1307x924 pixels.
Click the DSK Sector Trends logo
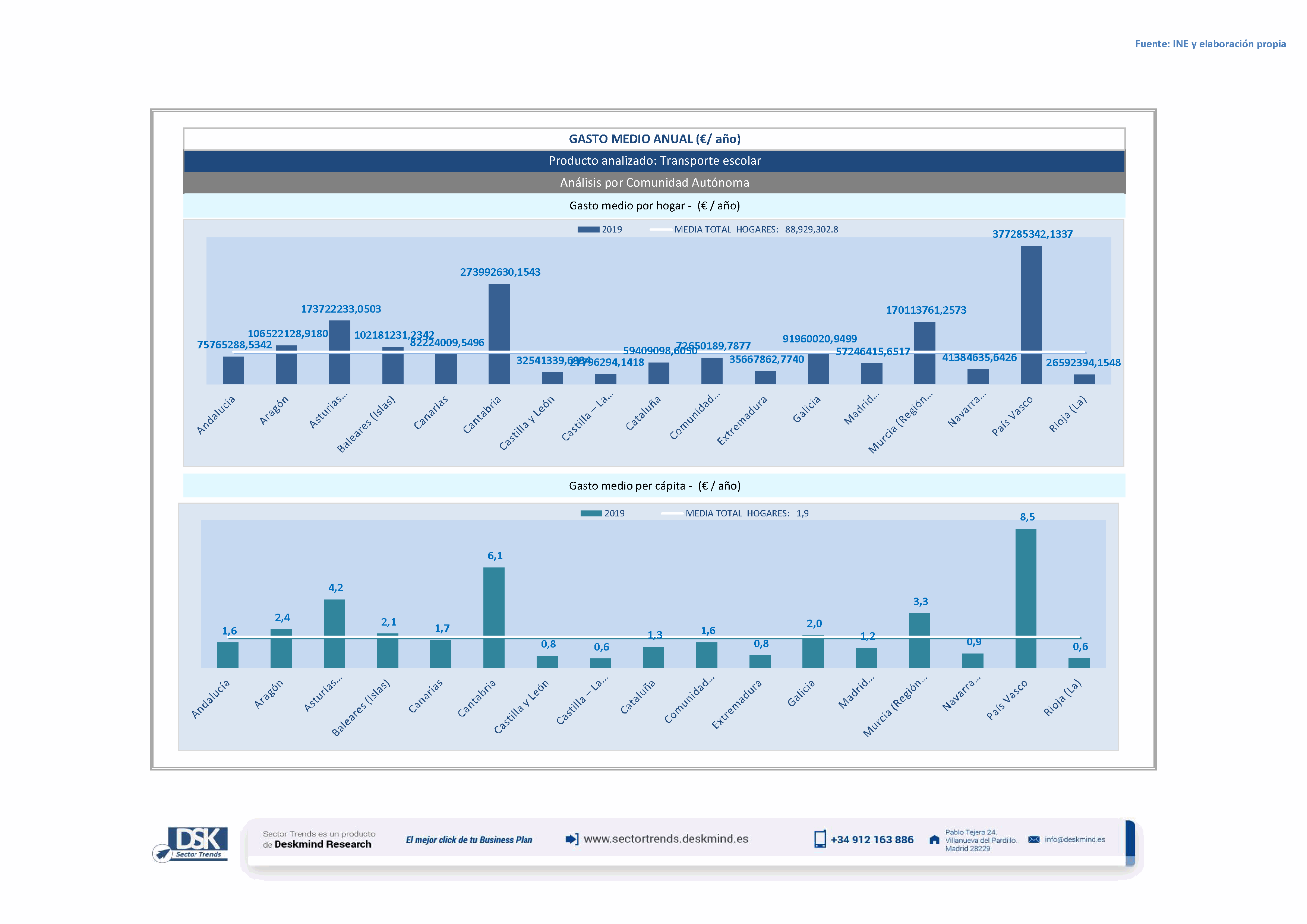click(193, 843)
